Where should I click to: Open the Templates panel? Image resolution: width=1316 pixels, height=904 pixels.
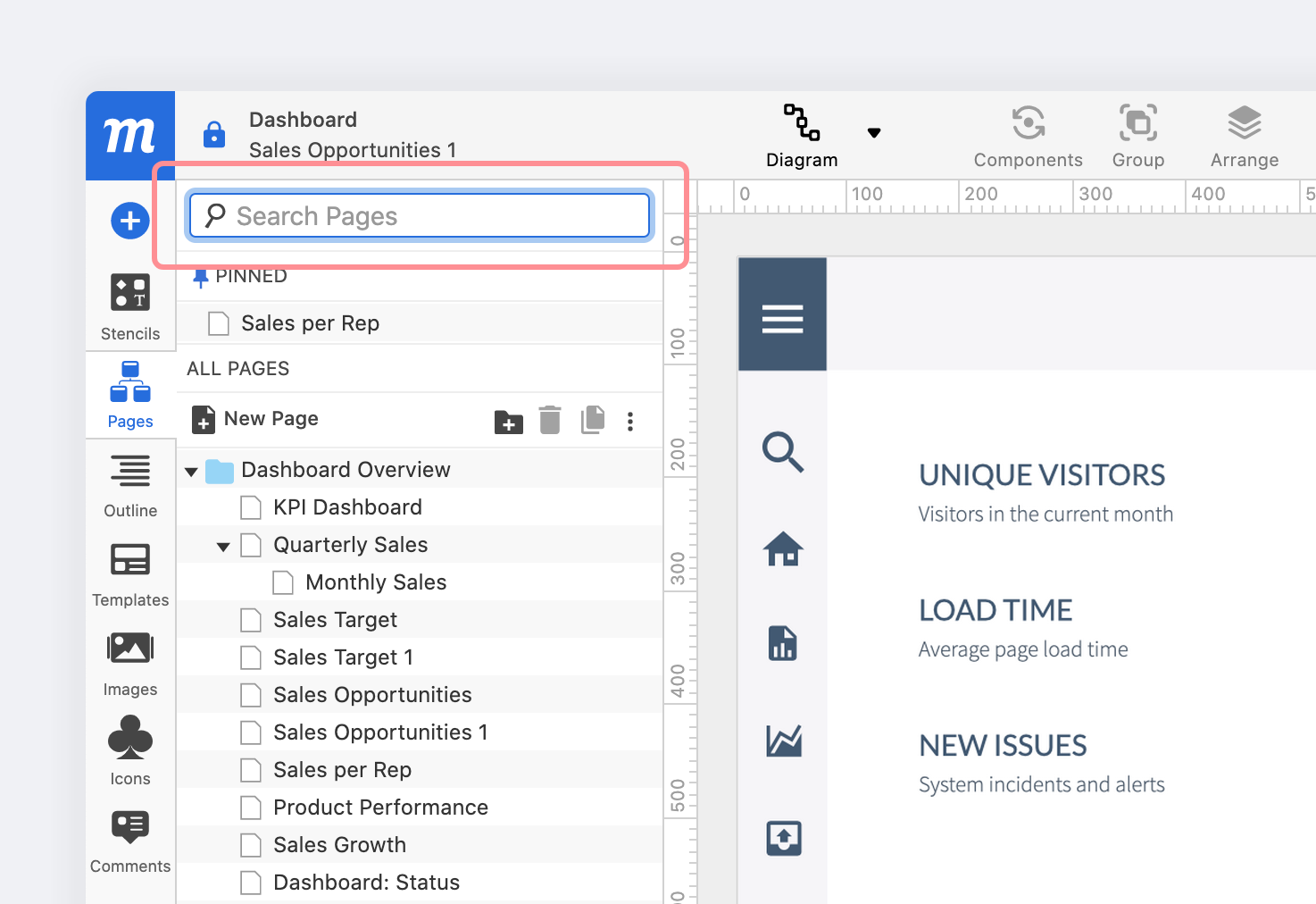[x=130, y=574]
